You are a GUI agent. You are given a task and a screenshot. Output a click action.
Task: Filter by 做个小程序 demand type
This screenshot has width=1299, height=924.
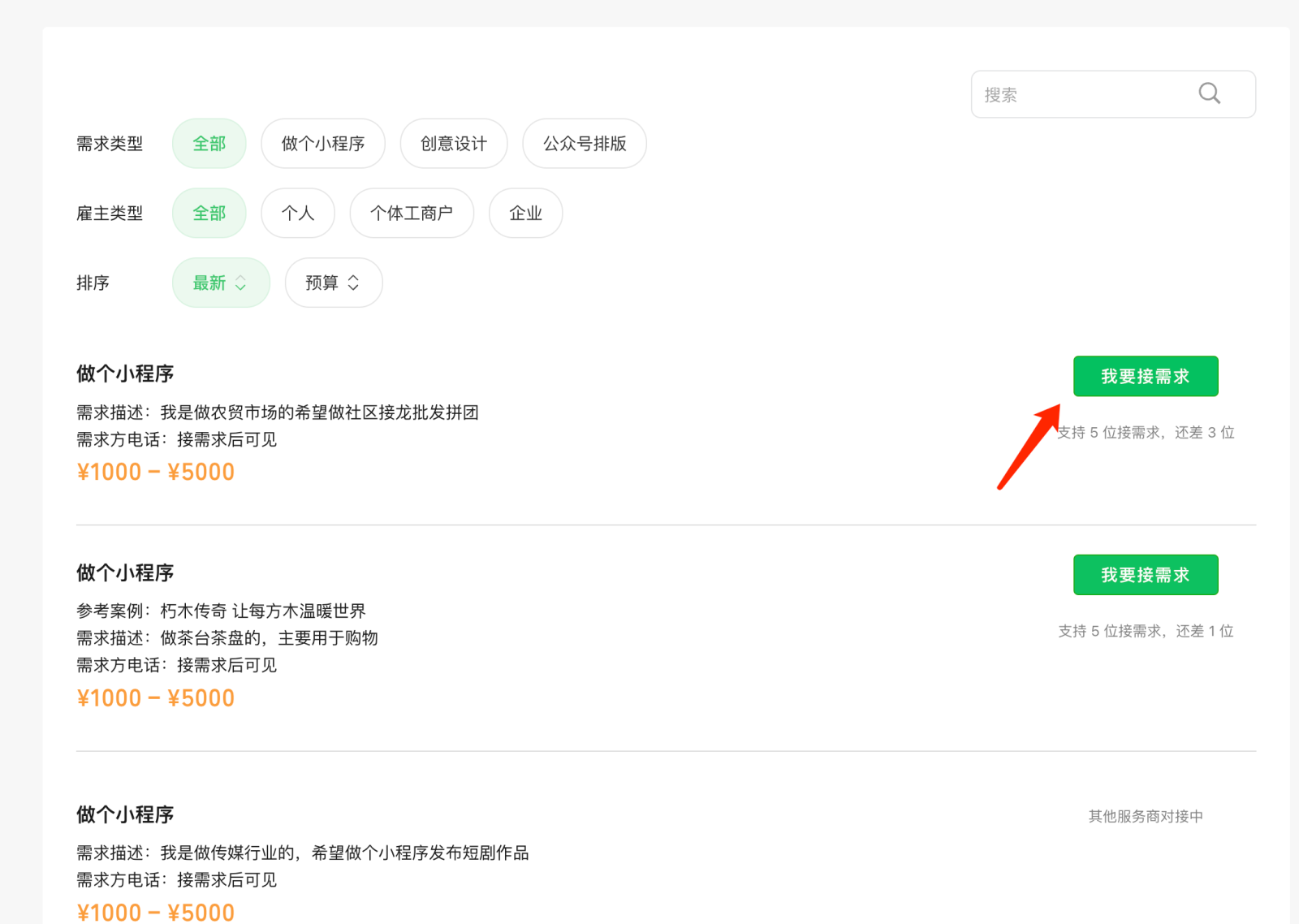[323, 144]
